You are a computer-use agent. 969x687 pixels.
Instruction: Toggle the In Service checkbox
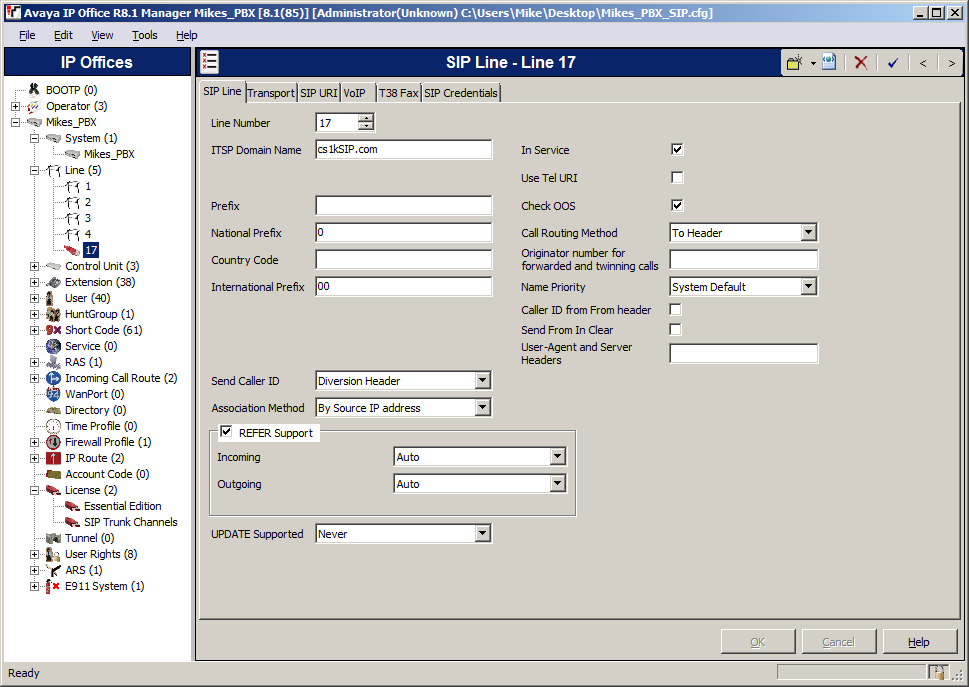click(x=677, y=150)
